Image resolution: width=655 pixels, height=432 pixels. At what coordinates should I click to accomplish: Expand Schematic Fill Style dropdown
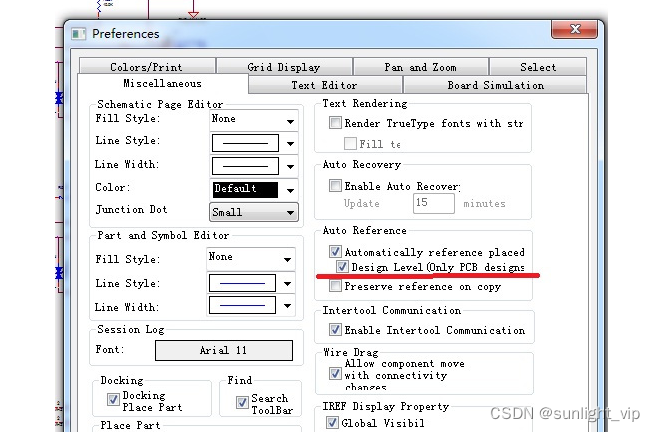(x=291, y=121)
